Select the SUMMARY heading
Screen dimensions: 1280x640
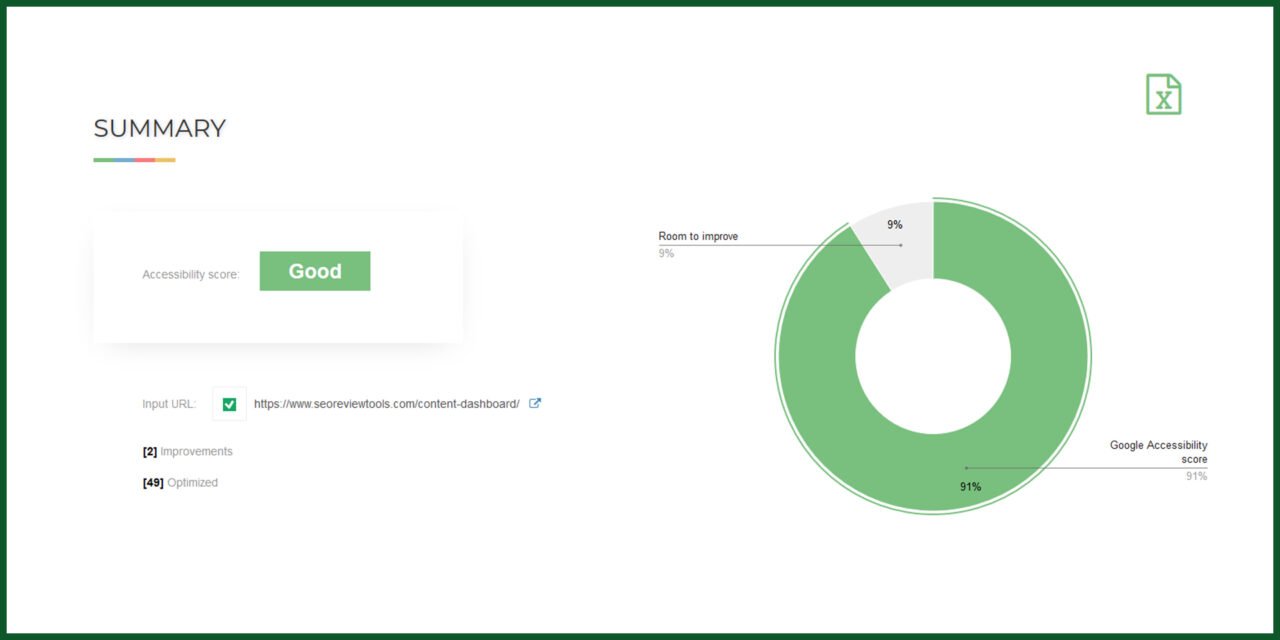158,128
